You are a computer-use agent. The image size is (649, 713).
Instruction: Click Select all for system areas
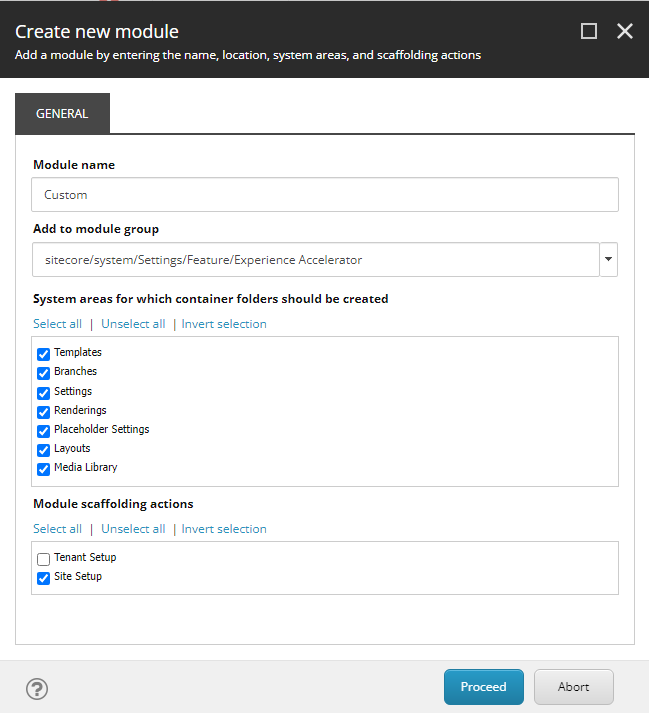click(57, 324)
